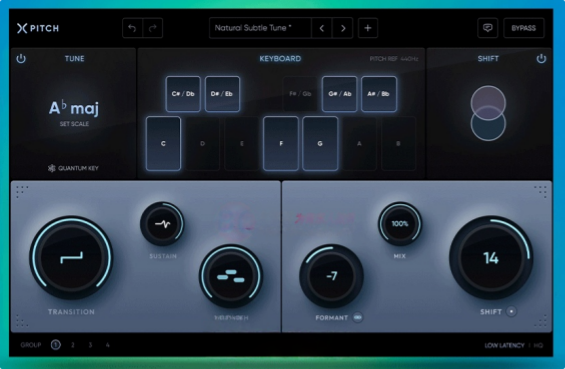Select HQ mode
Image resolution: width=565 pixels, height=369 pixels.
(x=538, y=345)
